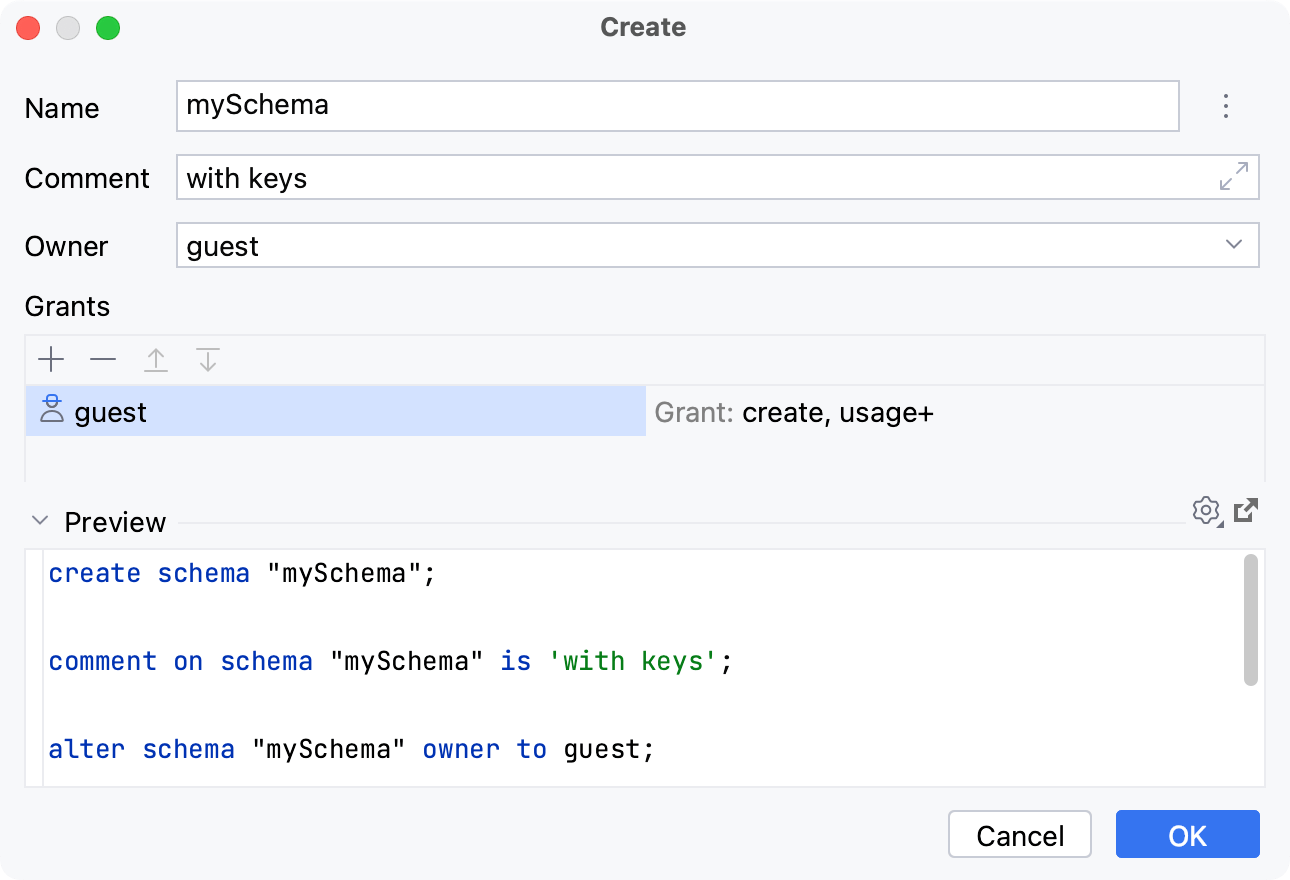Dismiss the dialog with Cancel
Image resolution: width=1290 pixels, height=880 pixels.
(x=1019, y=834)
